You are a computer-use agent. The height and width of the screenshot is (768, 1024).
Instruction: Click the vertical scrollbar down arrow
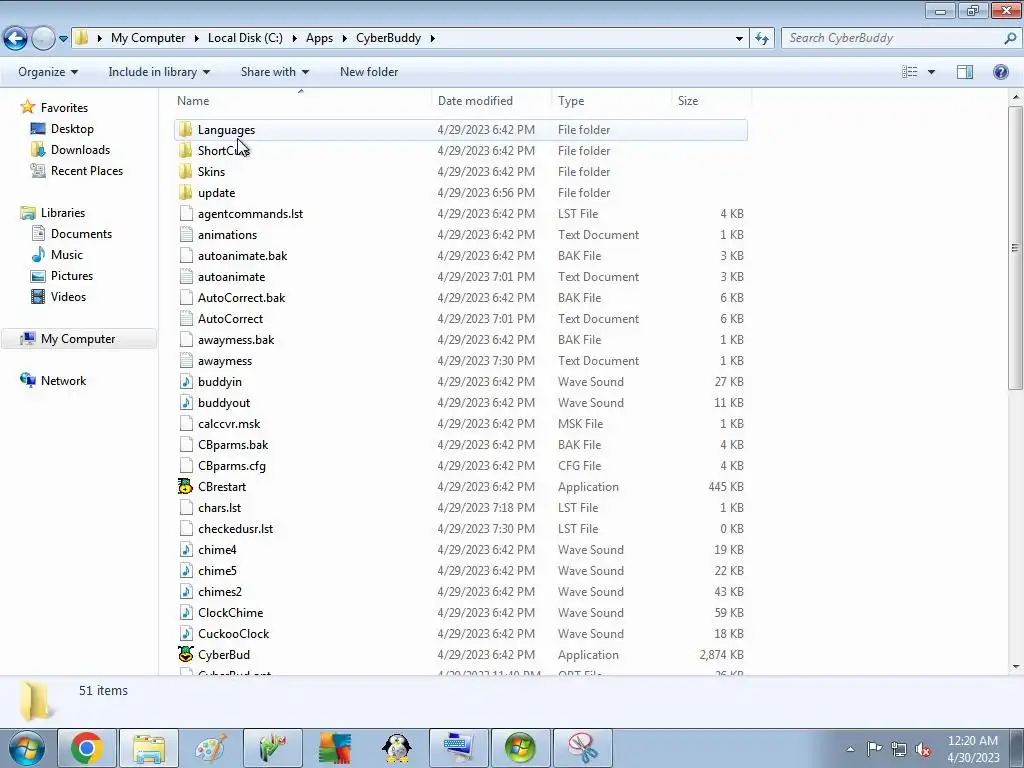(x=1016, y=667)
